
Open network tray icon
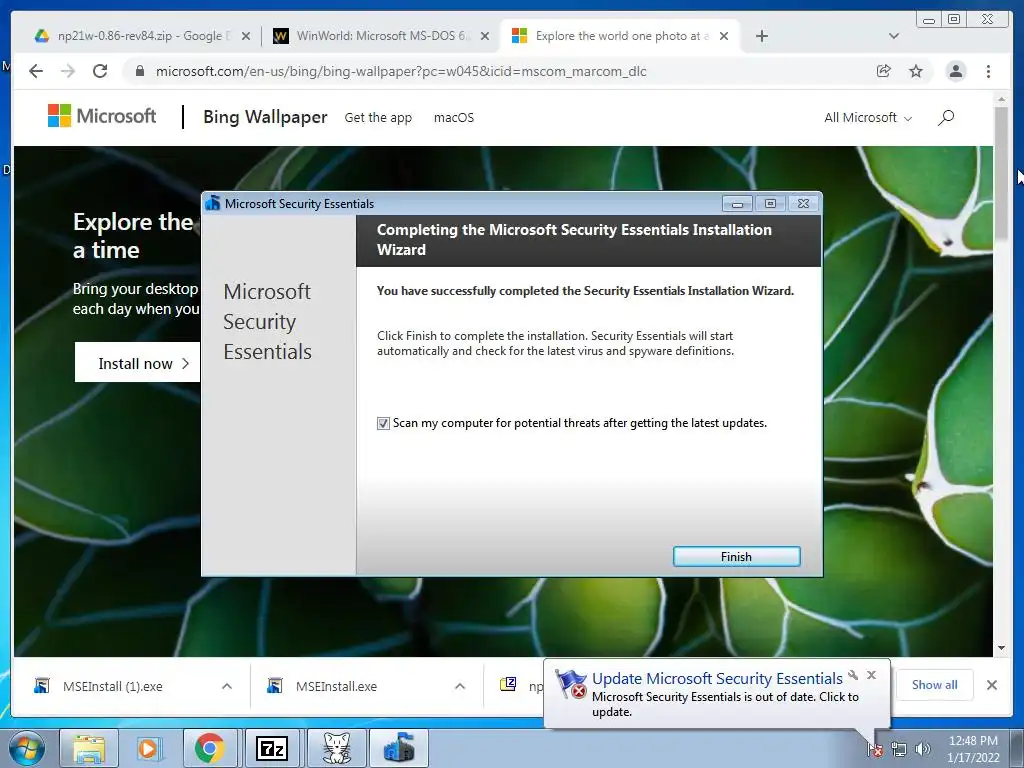[x=899, y=749]
